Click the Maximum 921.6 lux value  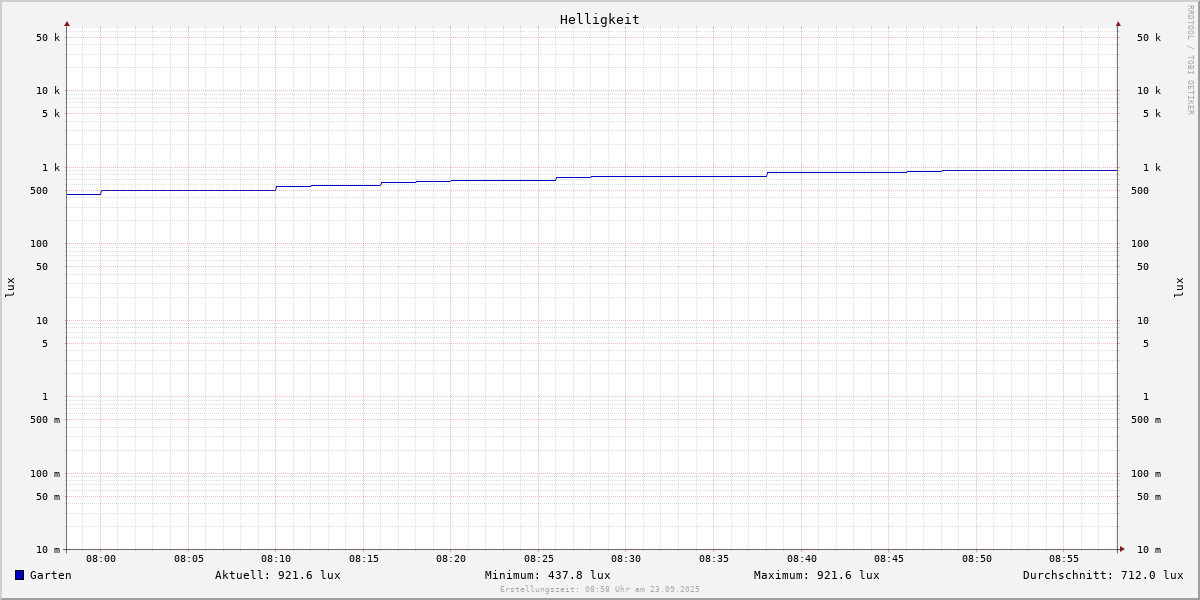(x=816, y=575)
